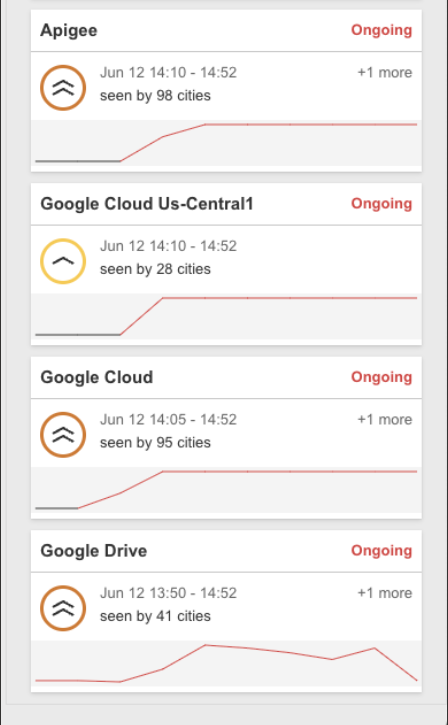Click the Ongoing status on Us-Central1 card
The width and height of the screenshot is (448, 725).
coord(381,204)
